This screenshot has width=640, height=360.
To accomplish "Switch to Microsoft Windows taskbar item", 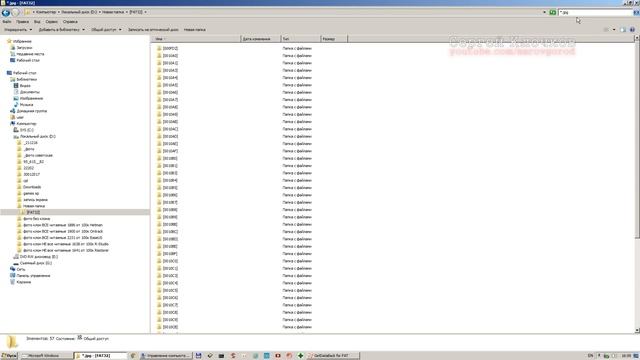I will tap(46, 356).
